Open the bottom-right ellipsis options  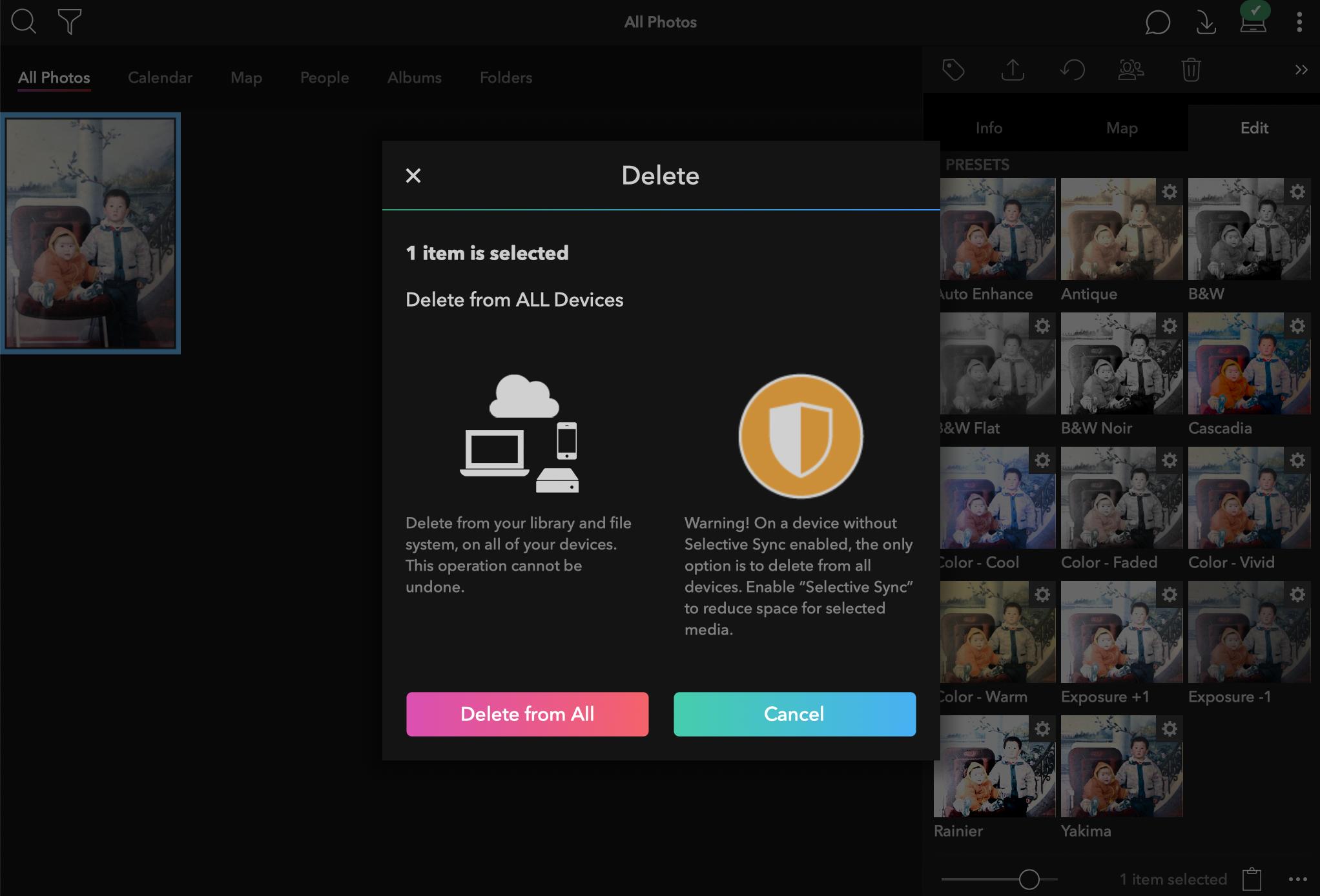1297,879
